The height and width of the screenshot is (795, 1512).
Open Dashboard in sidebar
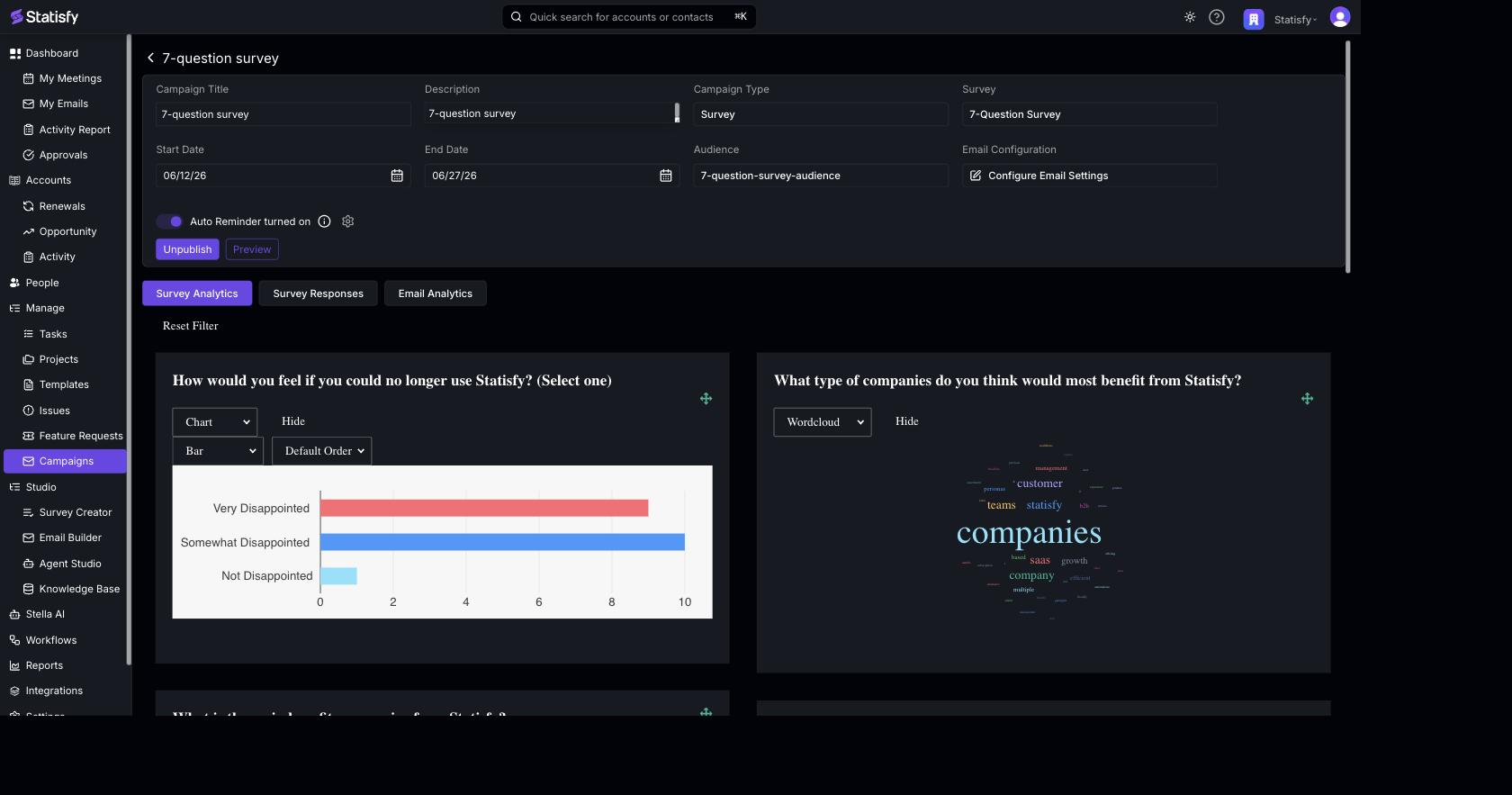pyautogui.click(x=52, y=53)
